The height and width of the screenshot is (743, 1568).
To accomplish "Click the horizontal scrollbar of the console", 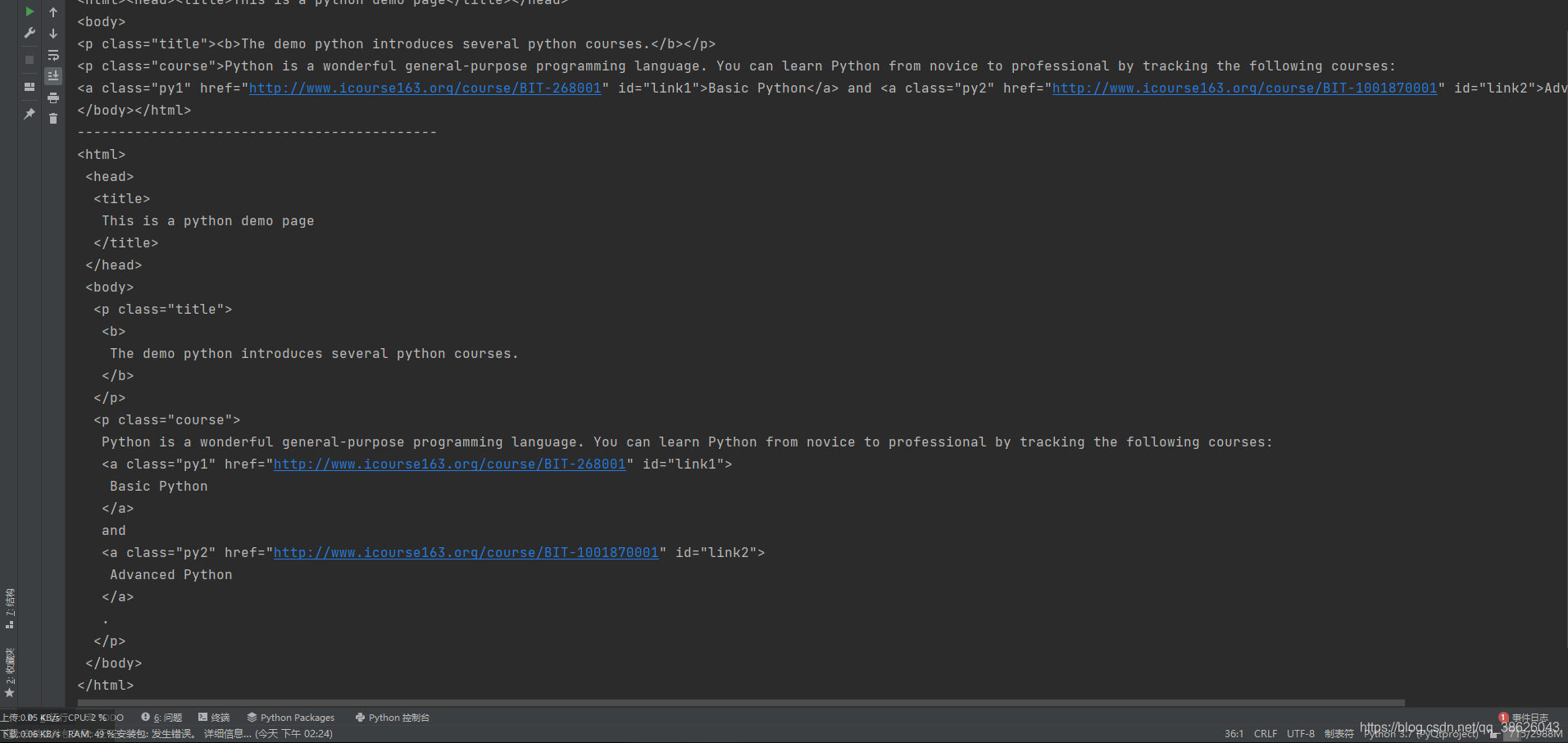I will click(741, 703).
